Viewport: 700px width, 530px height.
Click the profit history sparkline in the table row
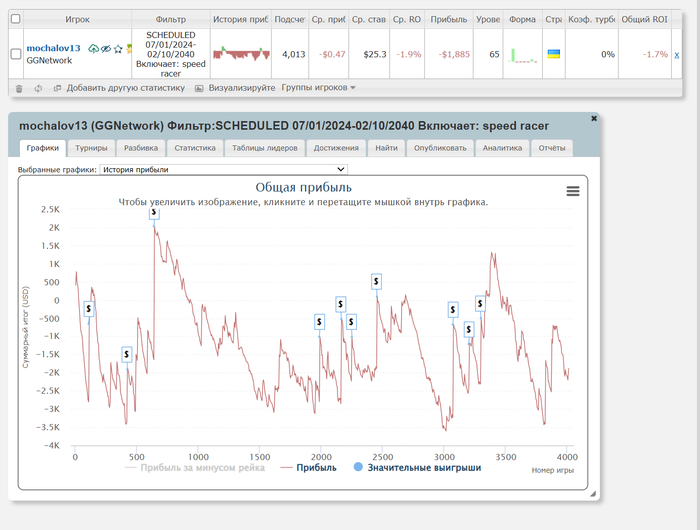(x=241, y=54)
